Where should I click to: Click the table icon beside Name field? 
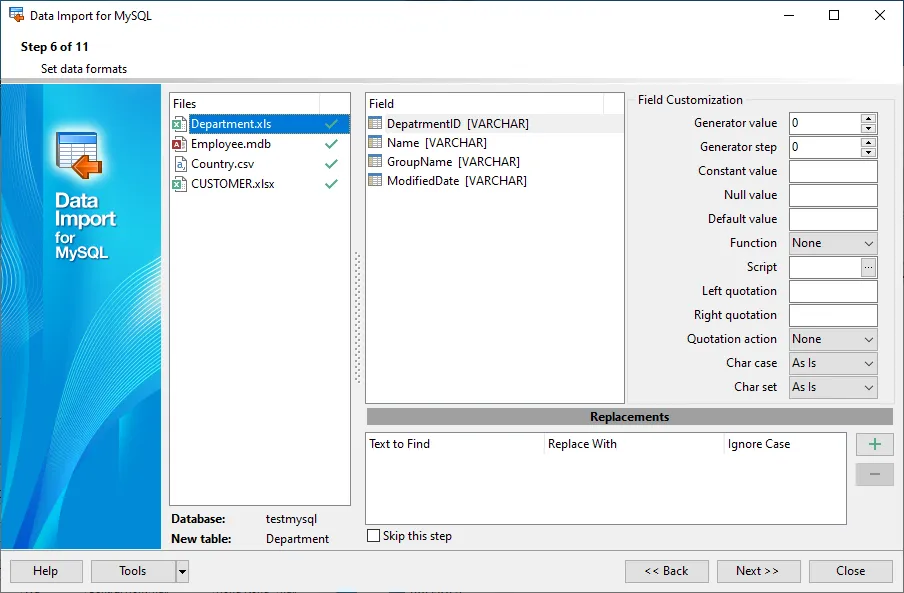[375, 142]
